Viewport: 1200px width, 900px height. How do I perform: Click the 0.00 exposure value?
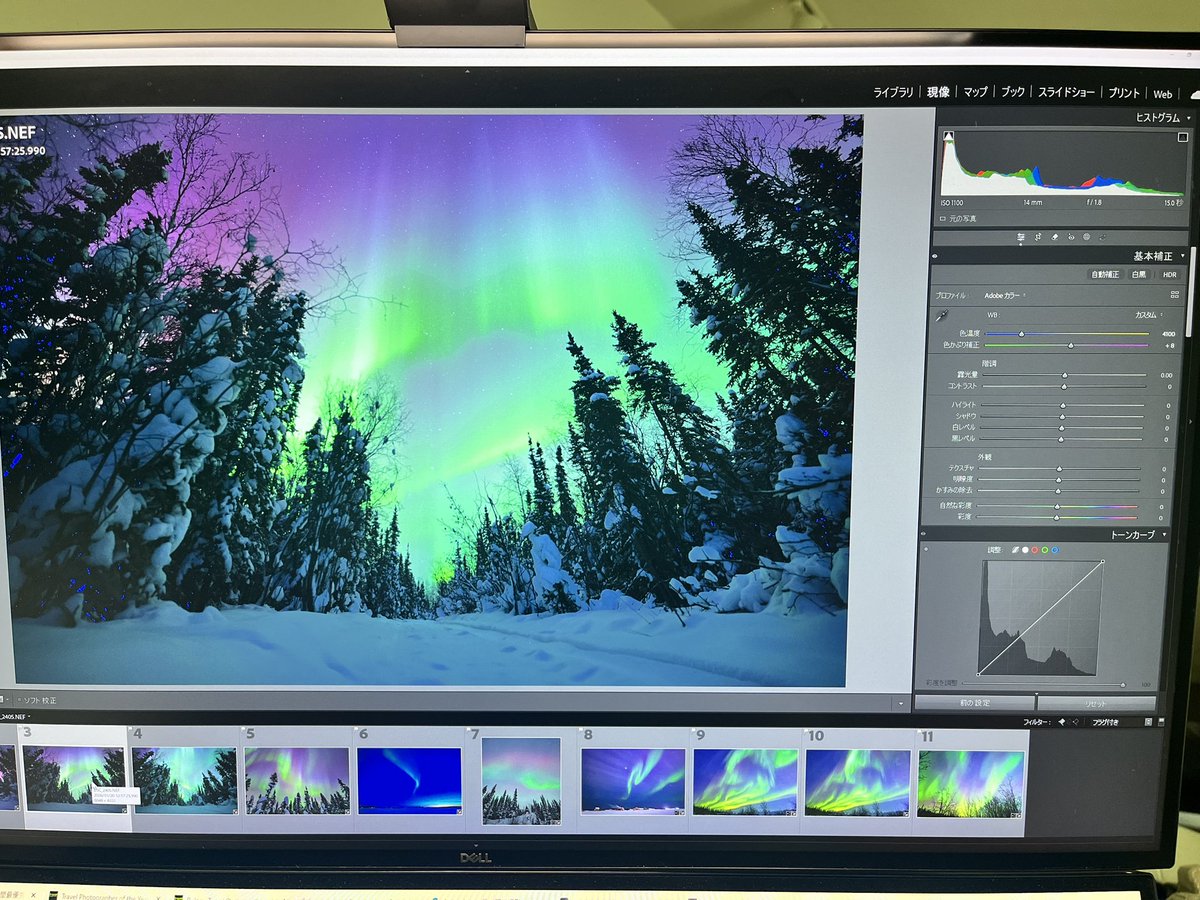click(x=1167, y=375)
